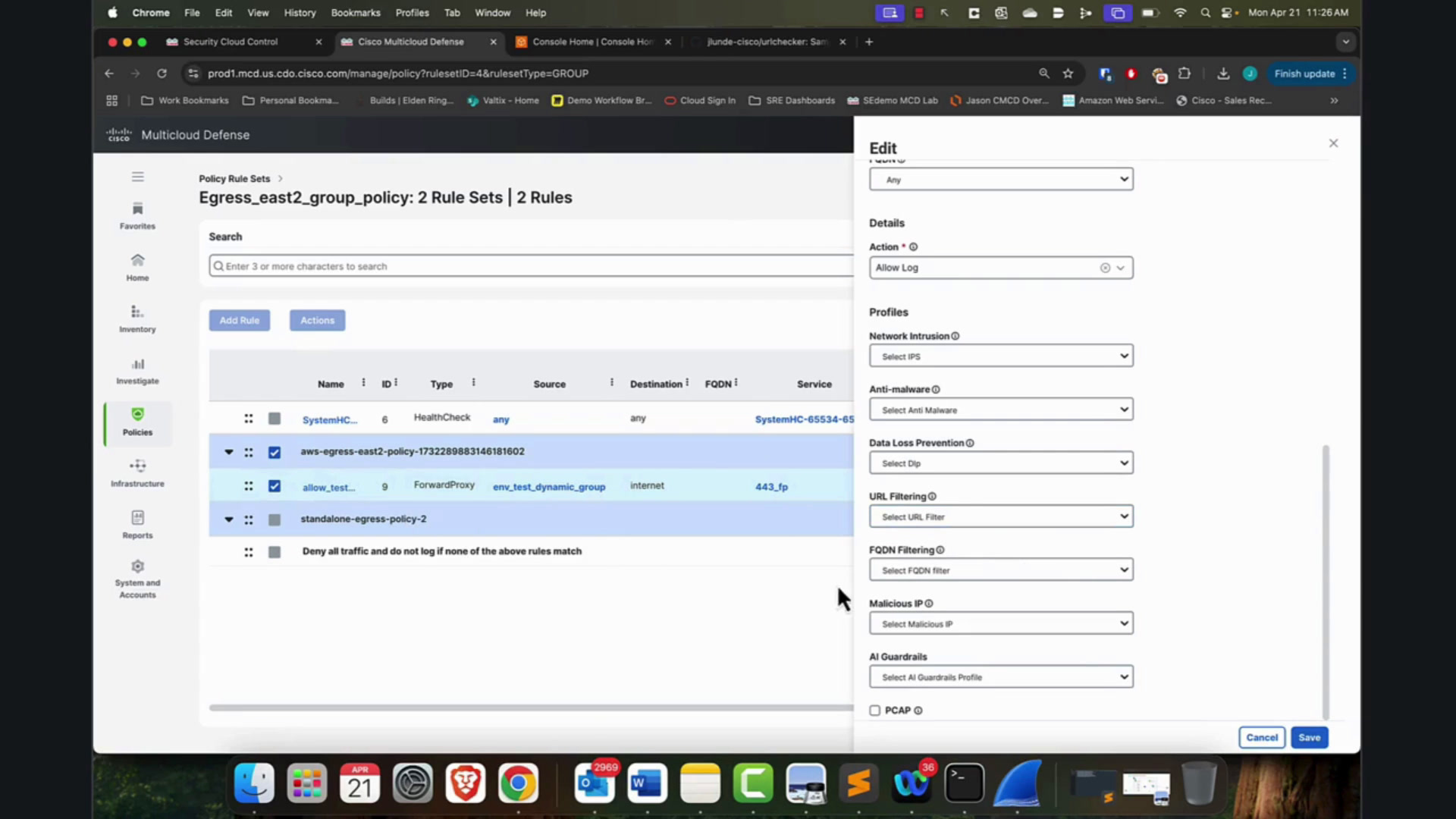The image size is (1456, 819).
Task: Go to Home in the sidebar
Action: tap(137, 267)
